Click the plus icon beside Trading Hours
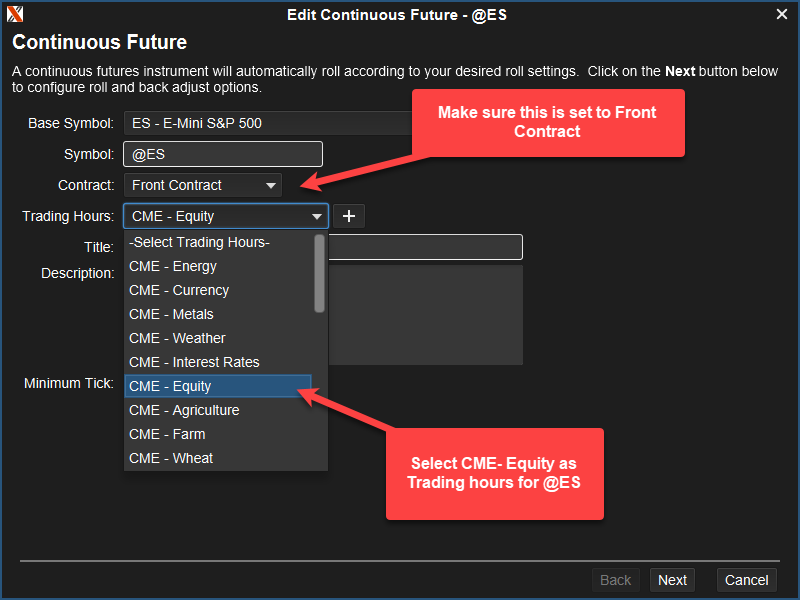This screenshot has width=800, height=600. click(x=349, y=216)
